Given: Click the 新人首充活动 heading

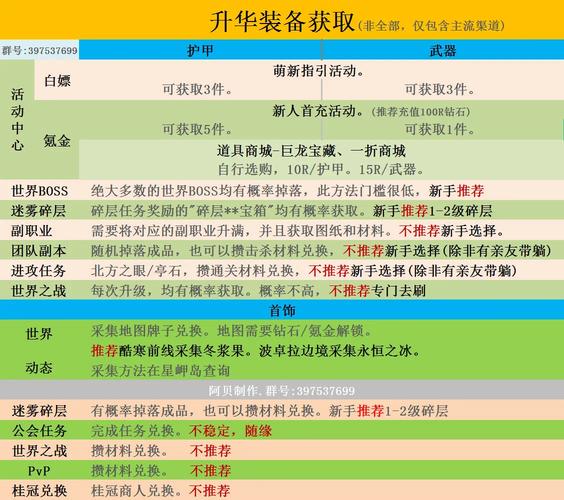Looking at the screenshot, I should click(x=318, y=111).
